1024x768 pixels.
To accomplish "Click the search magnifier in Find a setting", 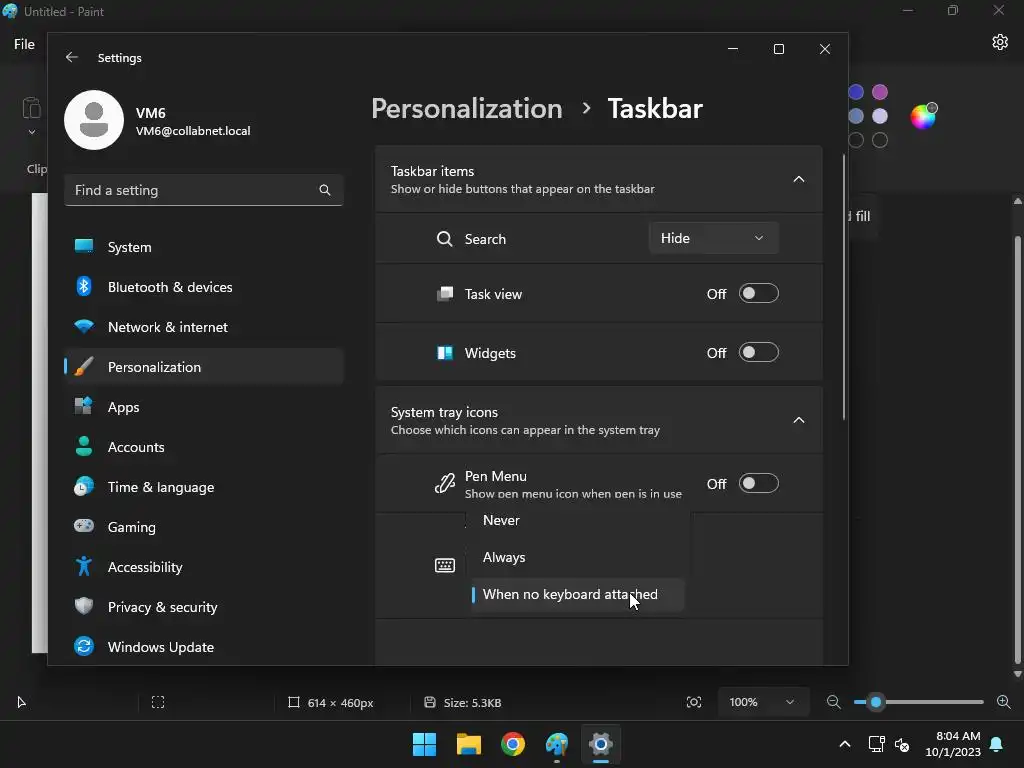I will 325,190.
